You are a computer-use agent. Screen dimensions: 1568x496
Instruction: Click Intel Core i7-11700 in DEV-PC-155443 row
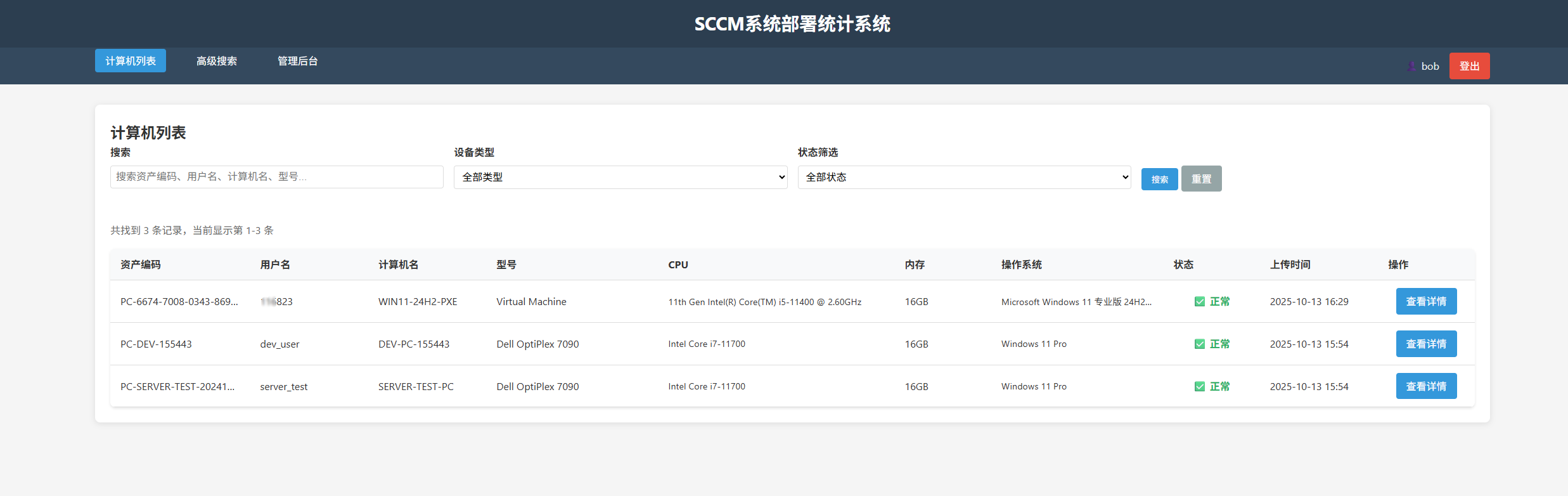pyautogui.click(x=707, y=344)
